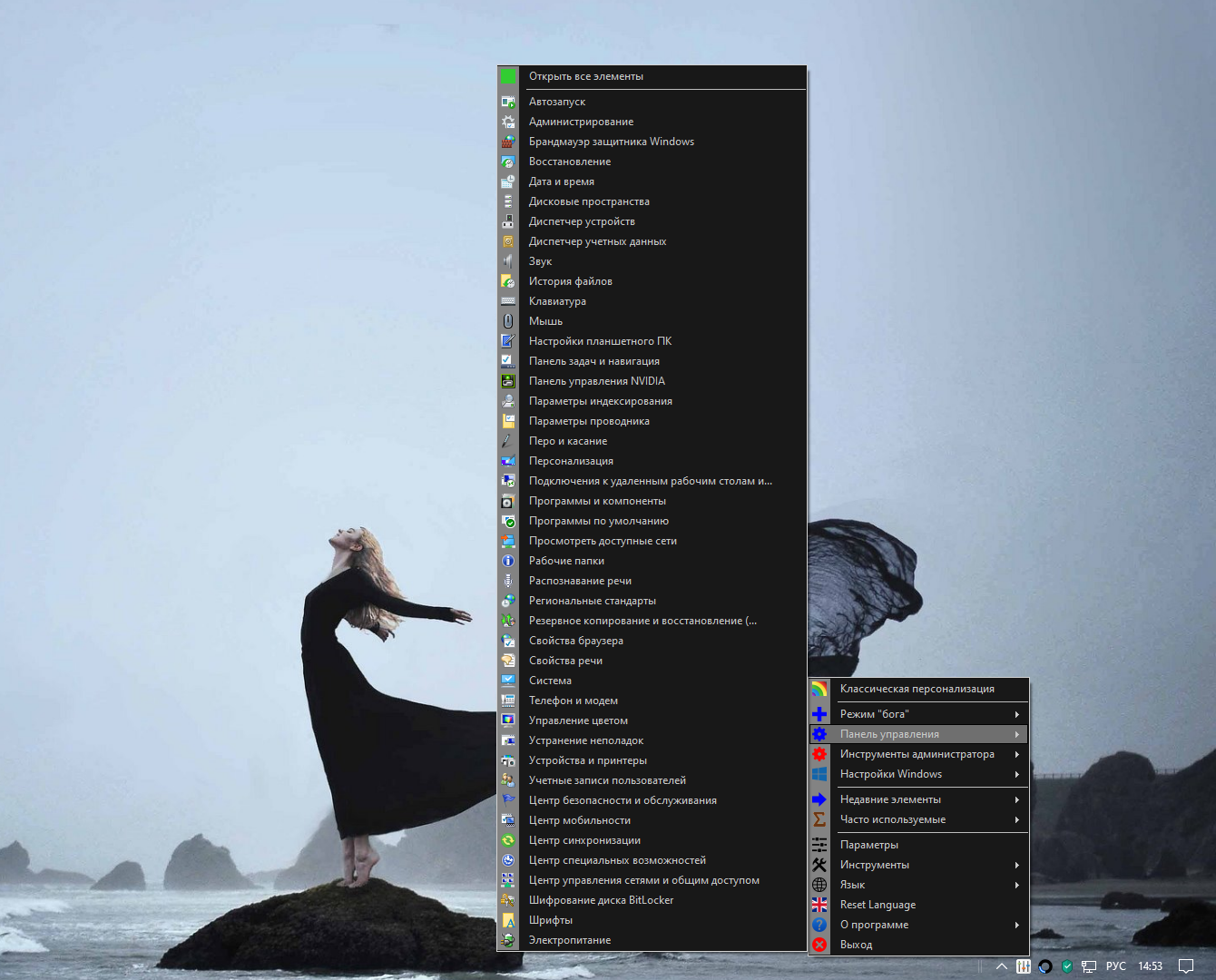This screenshot has width=1216, height=980.
Task: Show hidden tray icons chevron
Action: [x=1002, y=966]
